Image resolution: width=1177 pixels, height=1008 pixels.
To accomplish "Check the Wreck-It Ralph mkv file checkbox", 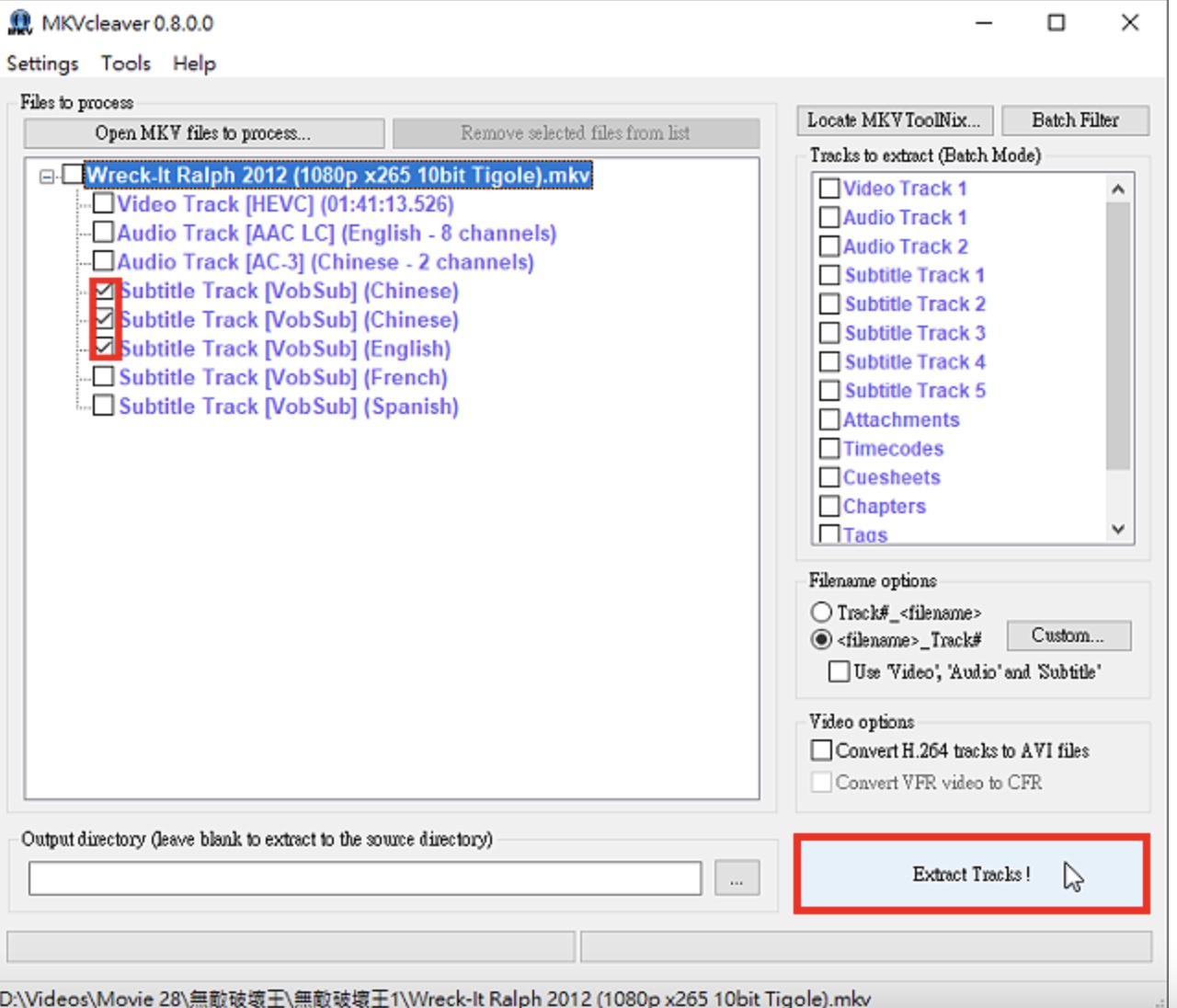I will click(73, 174).
